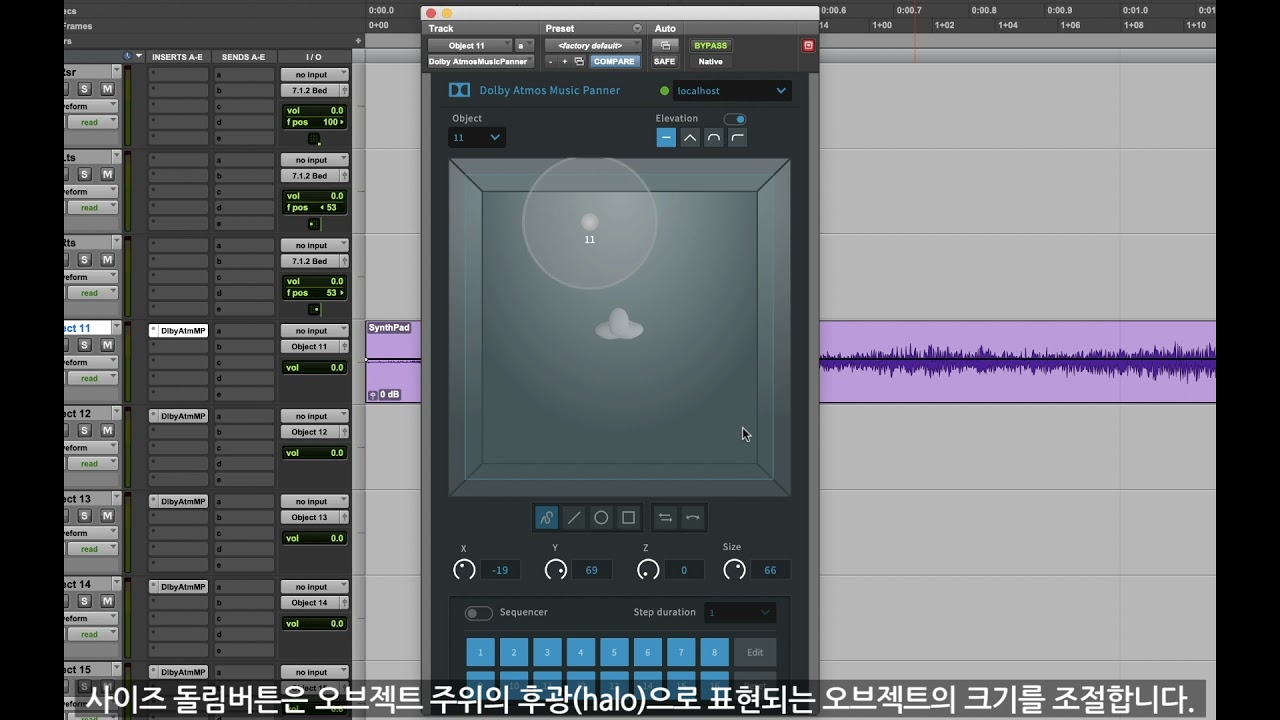1280x720 pixels.
Task: Toggle the COMPARE button
Action: point(614,62)
